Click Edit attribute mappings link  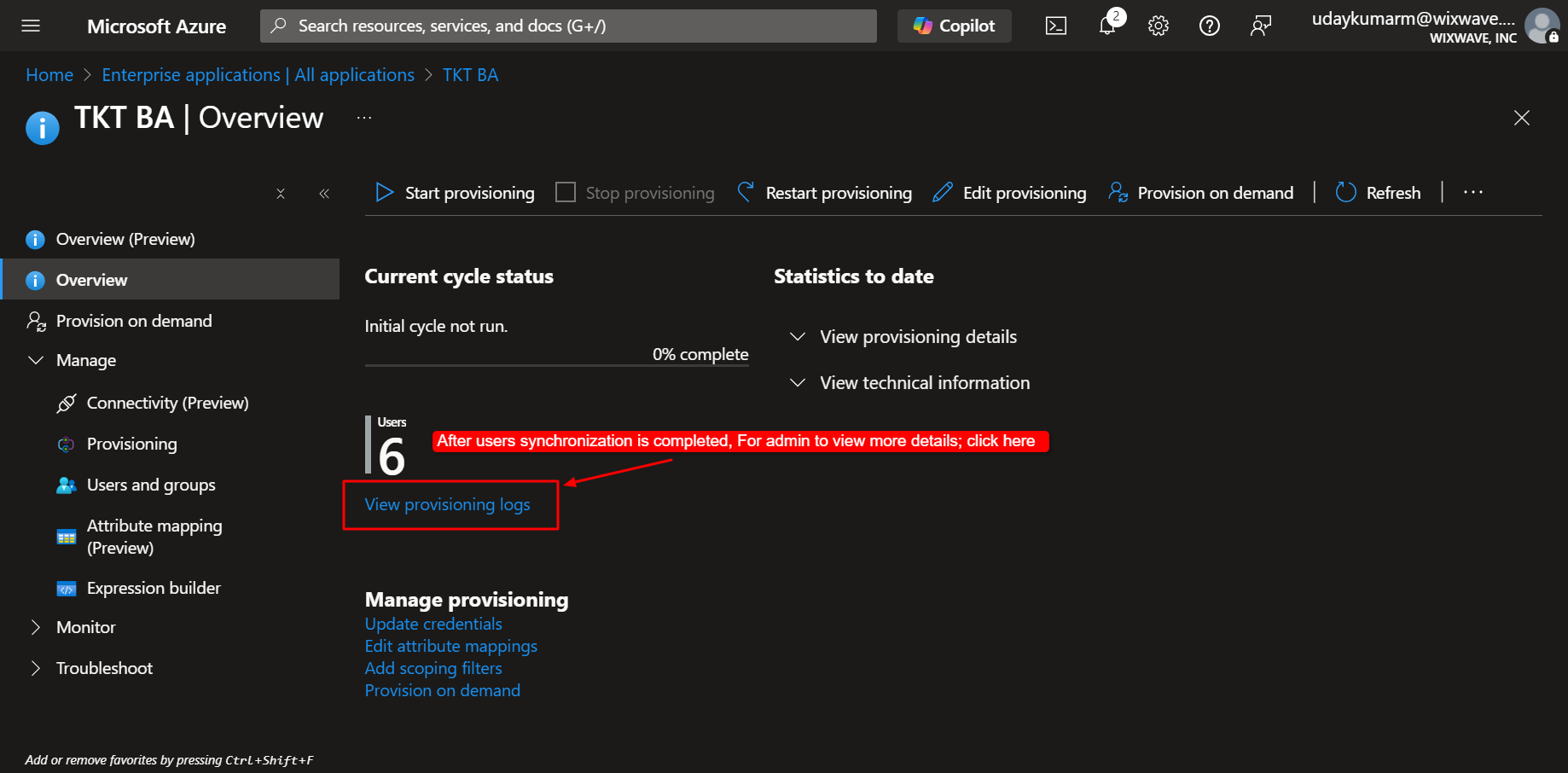click(451, 646)
